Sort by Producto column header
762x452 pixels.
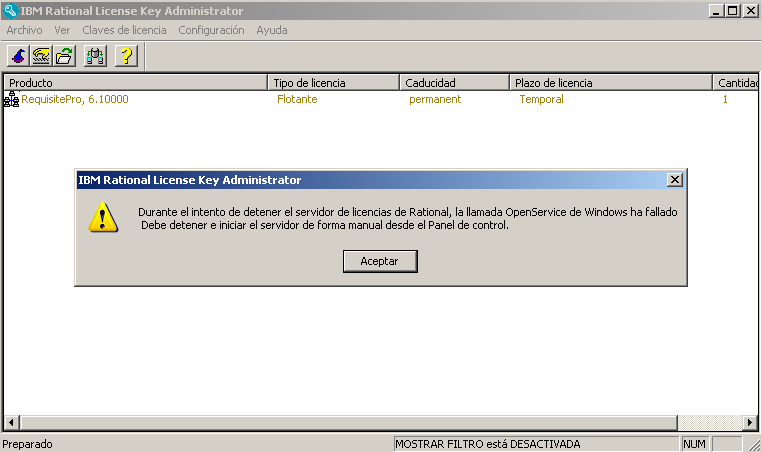(x=136, y=83)
